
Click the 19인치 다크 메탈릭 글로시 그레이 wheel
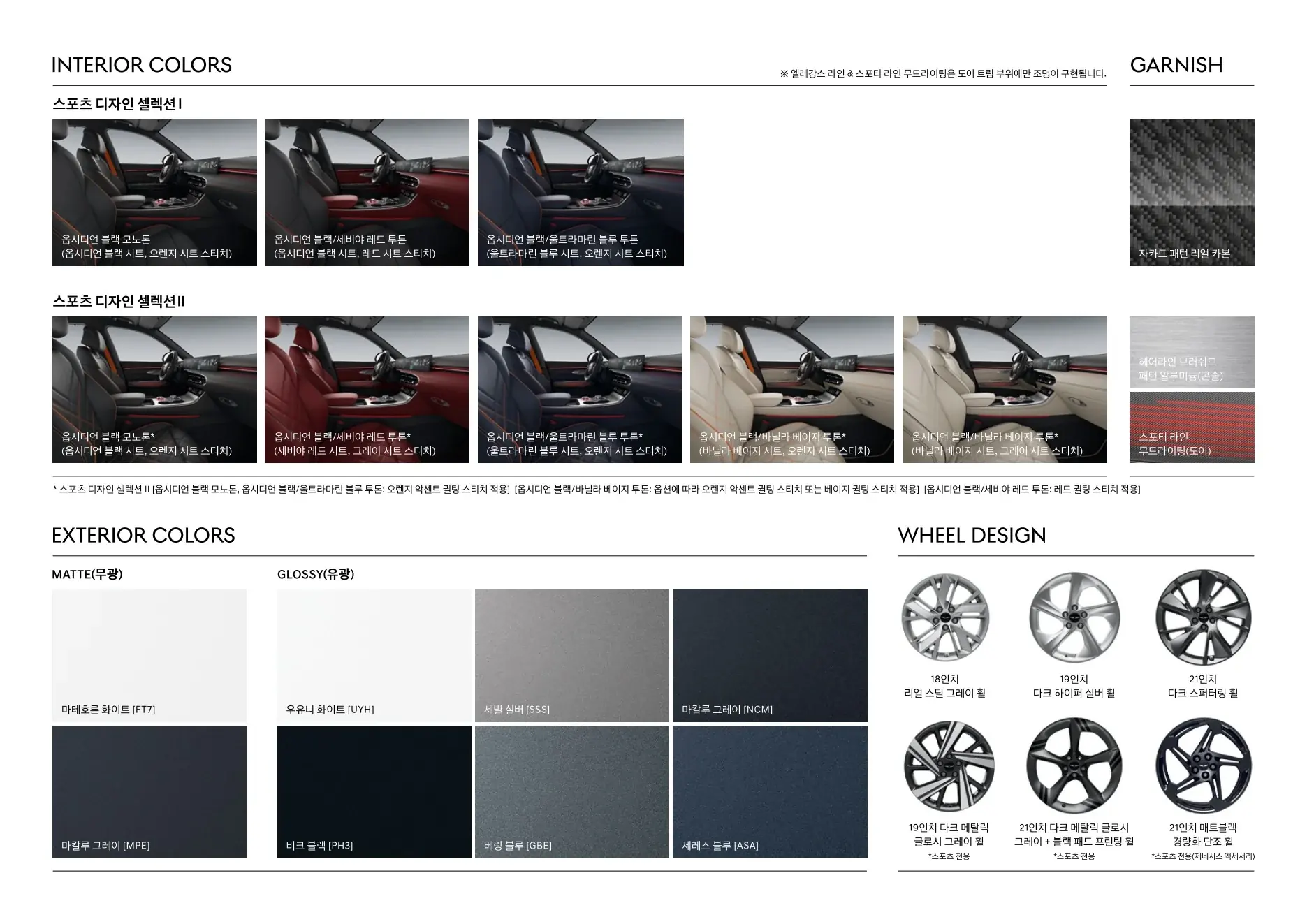coord(949,767)
